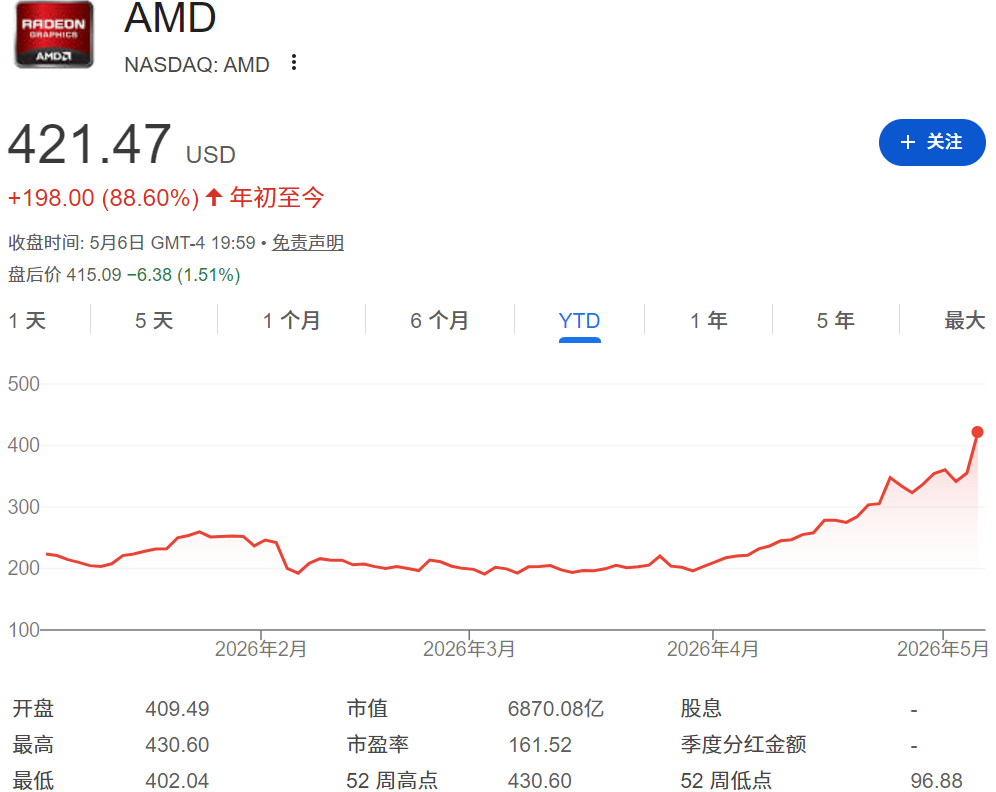Click the NASDAQ: AMD ticker text
The image size is (996, 792).
coord(197,65)
